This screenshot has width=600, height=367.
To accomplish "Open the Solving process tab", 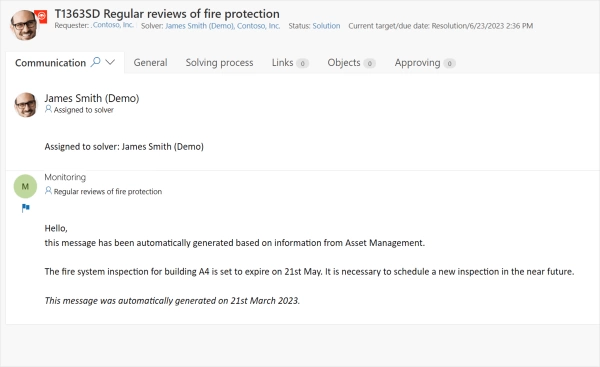I will pos(219,62).
